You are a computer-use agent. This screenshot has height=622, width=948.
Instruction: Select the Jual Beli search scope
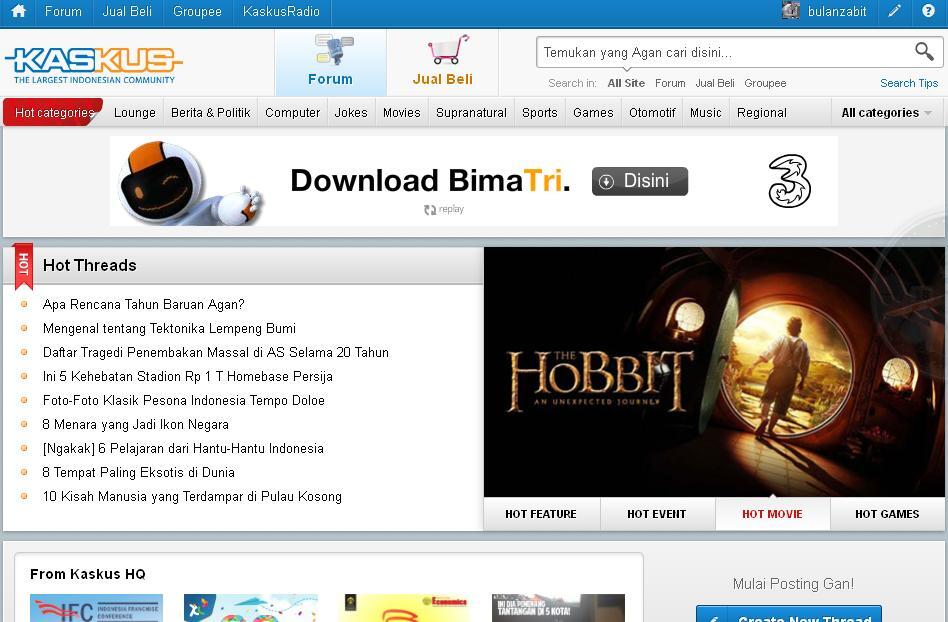pyautogui.click(x=715, y=83)
